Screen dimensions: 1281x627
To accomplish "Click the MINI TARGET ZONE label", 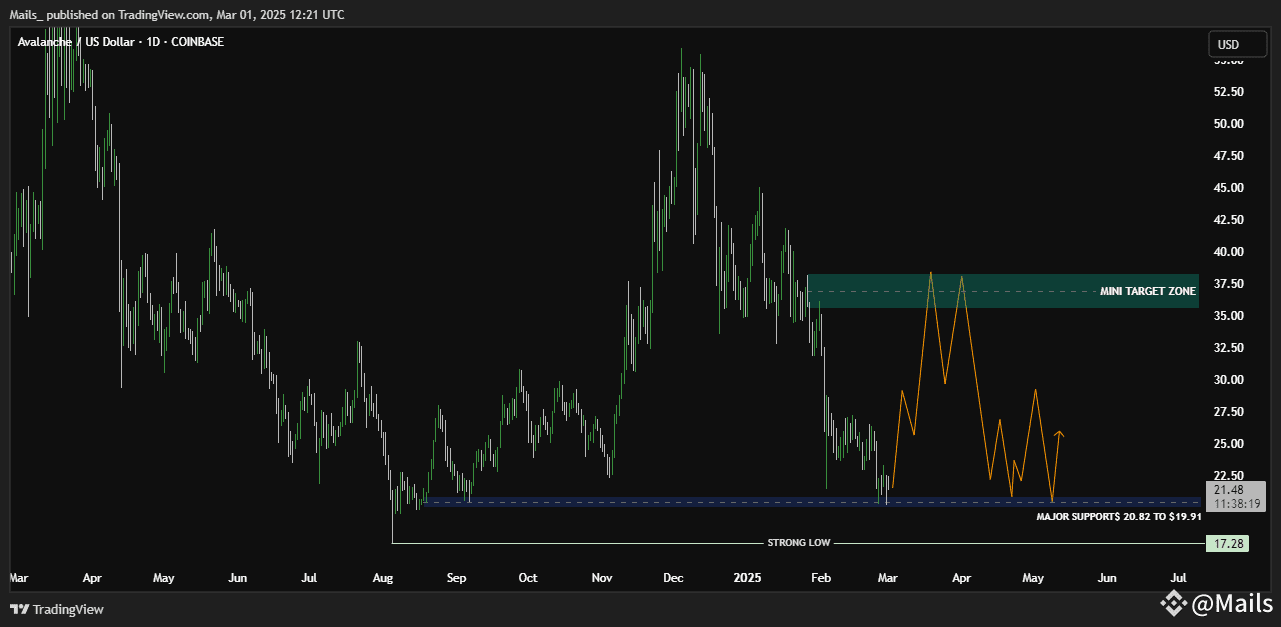I will coord(1147,291).
